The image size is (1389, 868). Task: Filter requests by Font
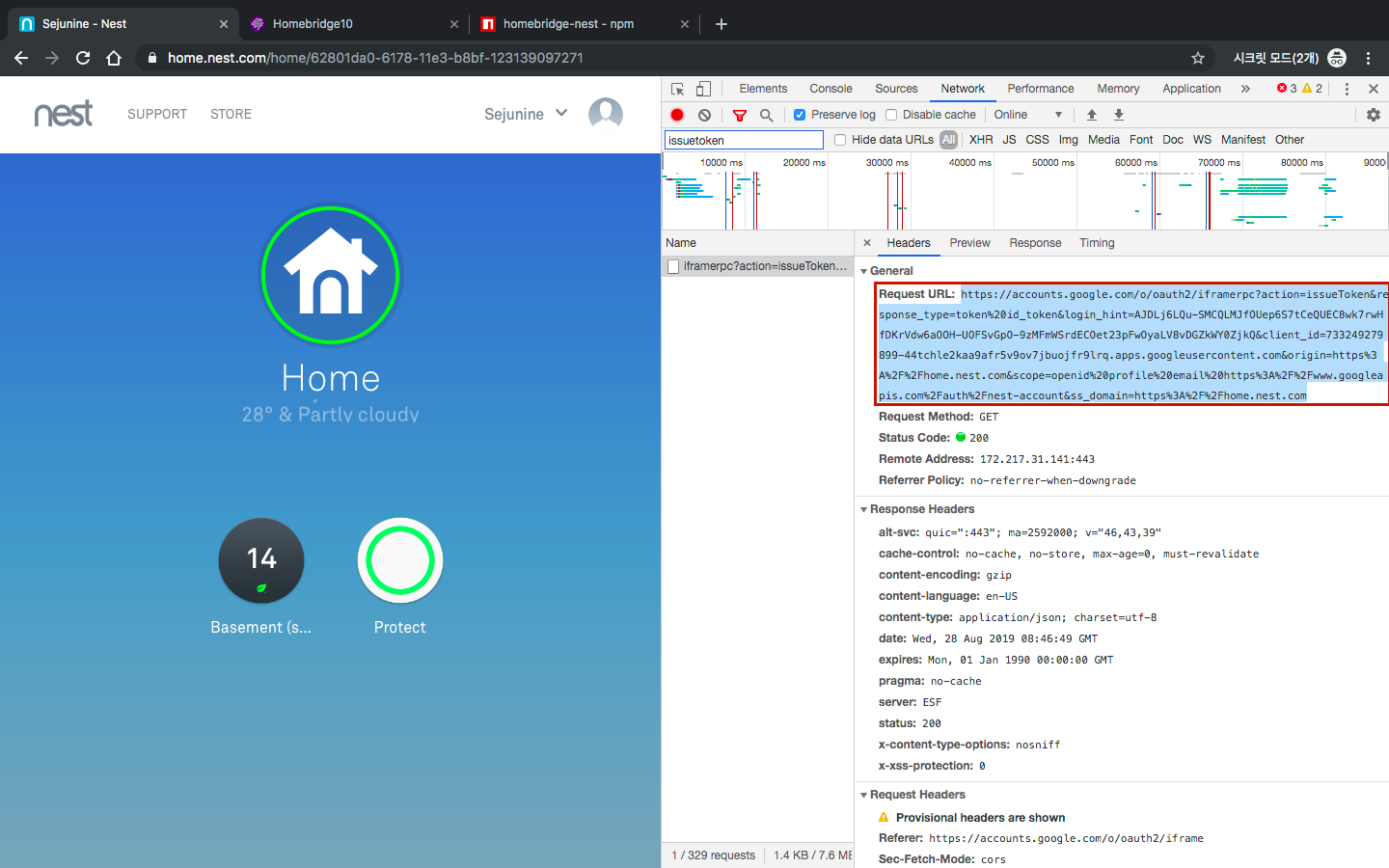click(x=1141, y=140)
